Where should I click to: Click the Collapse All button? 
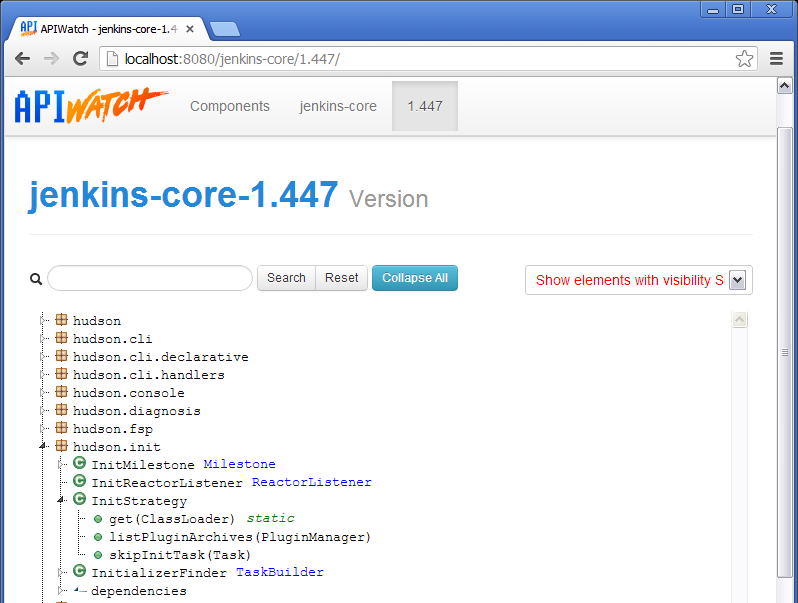415,278
